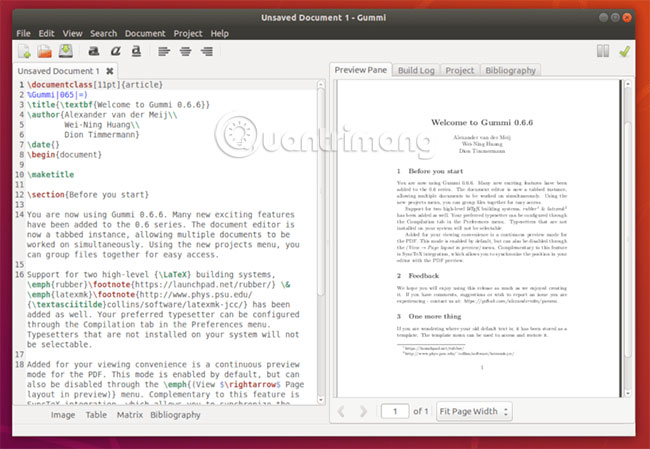Save the document with the download-arrow icon
The height and width of the screenshot is (449, 650).
(65, 51)
